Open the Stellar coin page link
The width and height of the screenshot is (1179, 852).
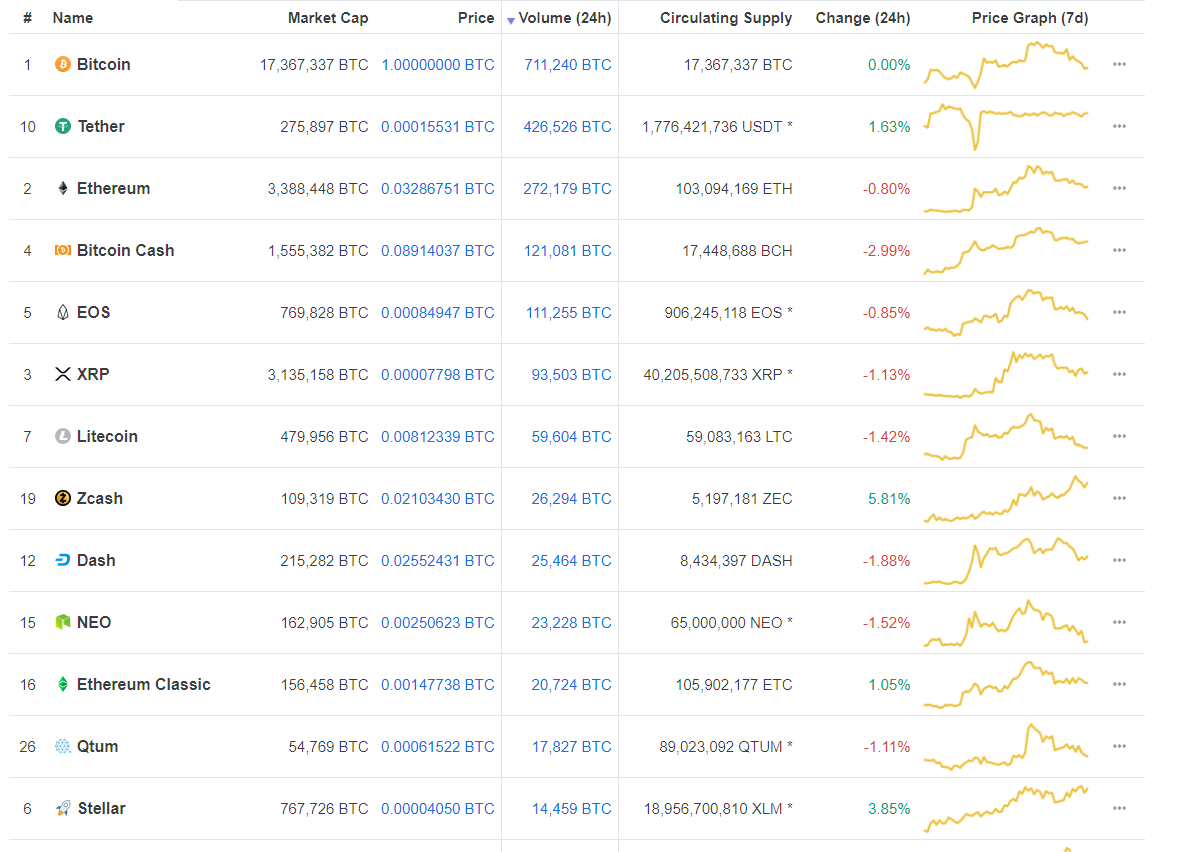click(102, 809)
